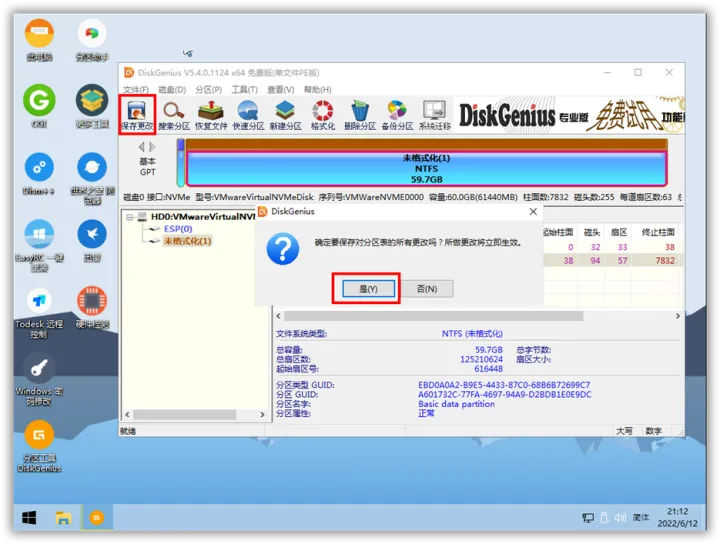Image resolution: width=720 pixels, height=544 pixels.
Task: Click the Basic data partition name value
Action: (456, 404)
